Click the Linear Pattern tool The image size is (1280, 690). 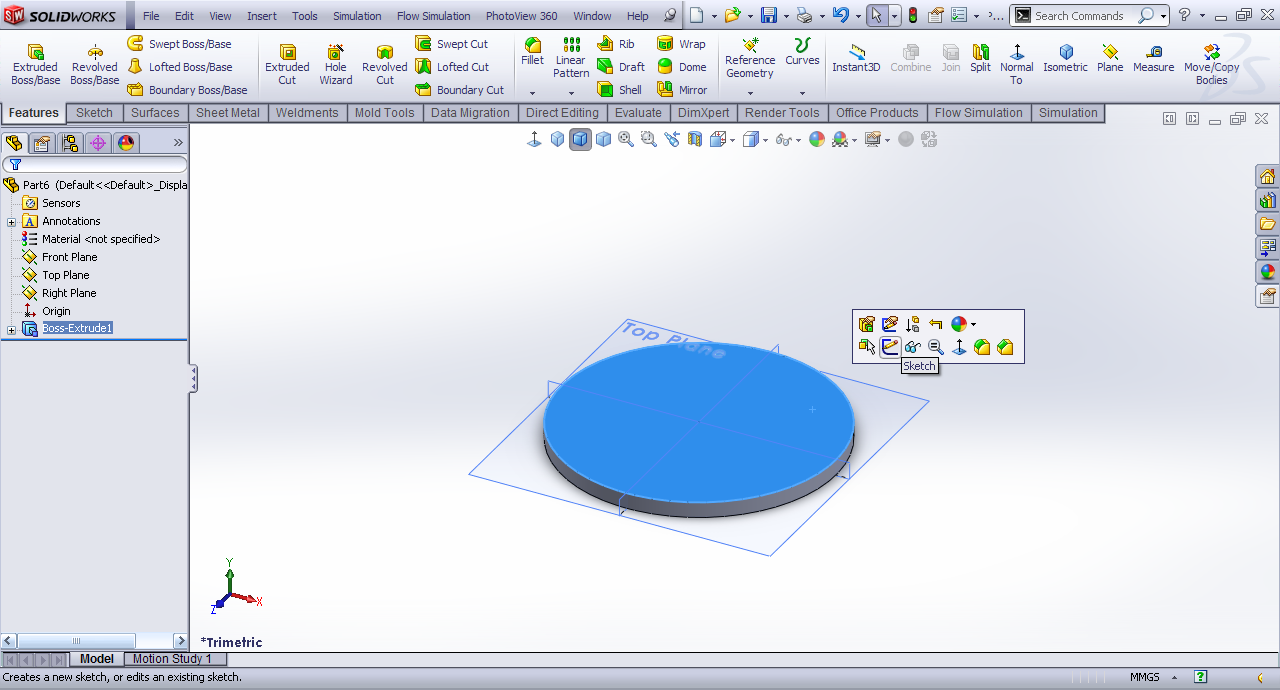[571, 58]
